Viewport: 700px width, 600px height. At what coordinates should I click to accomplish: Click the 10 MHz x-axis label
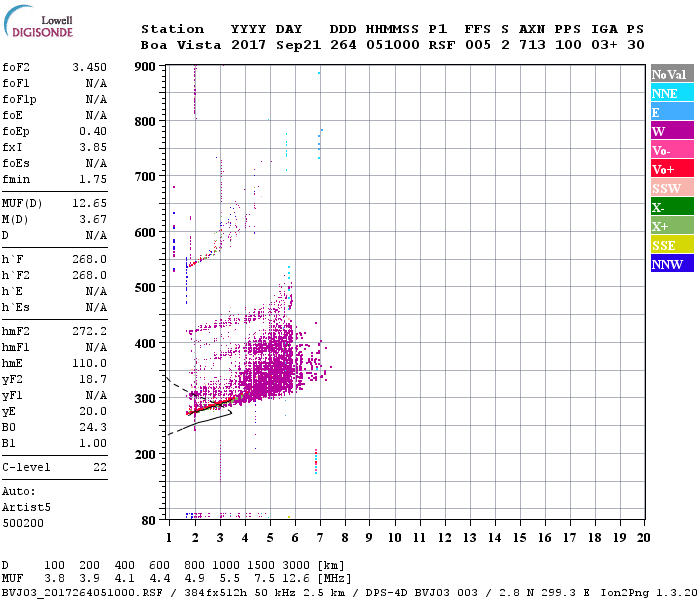click(x=394, y=538)
